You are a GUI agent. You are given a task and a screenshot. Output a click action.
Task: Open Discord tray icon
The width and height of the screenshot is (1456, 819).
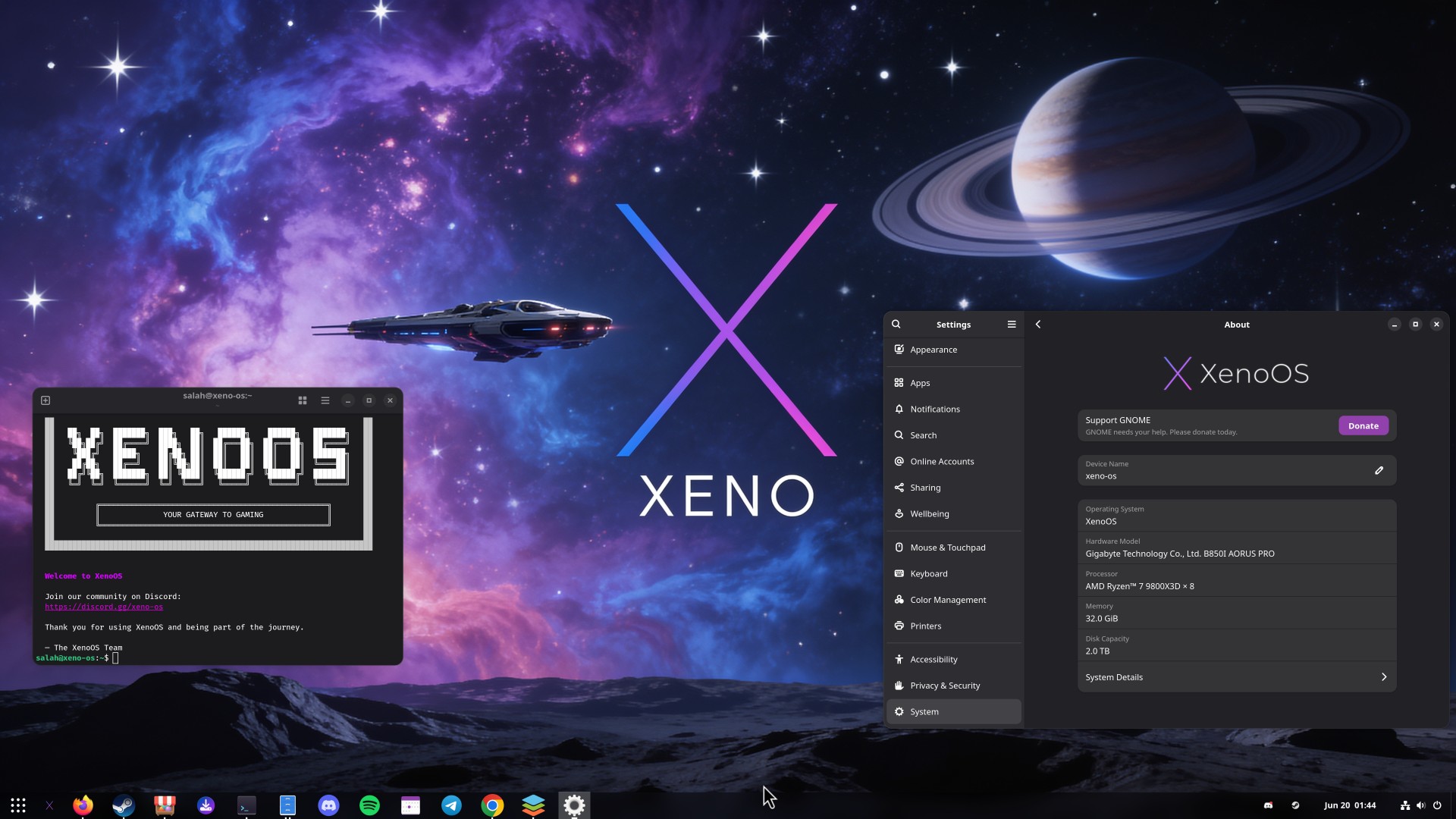click(1268, 805)
